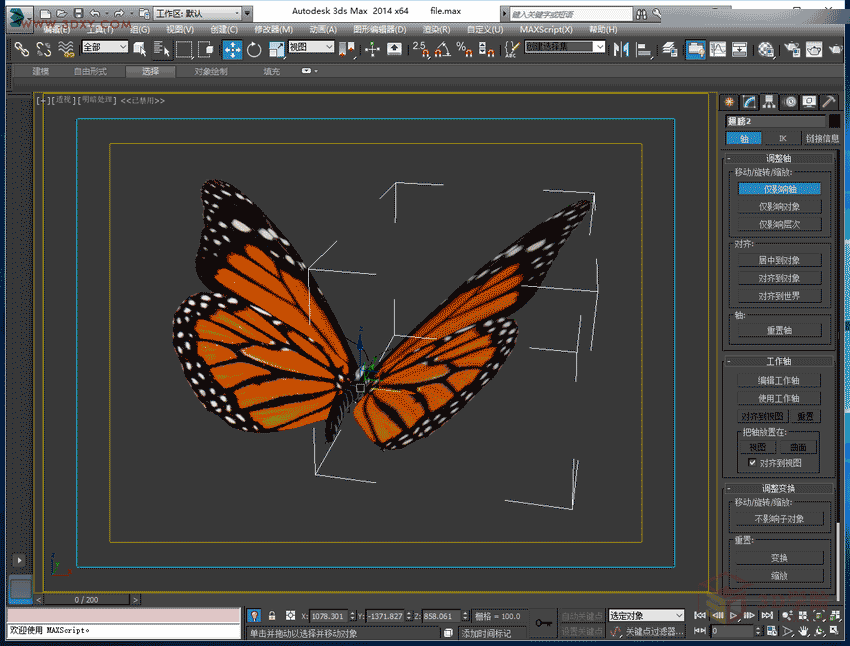Open 动画(A) menu
This screenshot has height=646, width=850.
click(323, 29)
